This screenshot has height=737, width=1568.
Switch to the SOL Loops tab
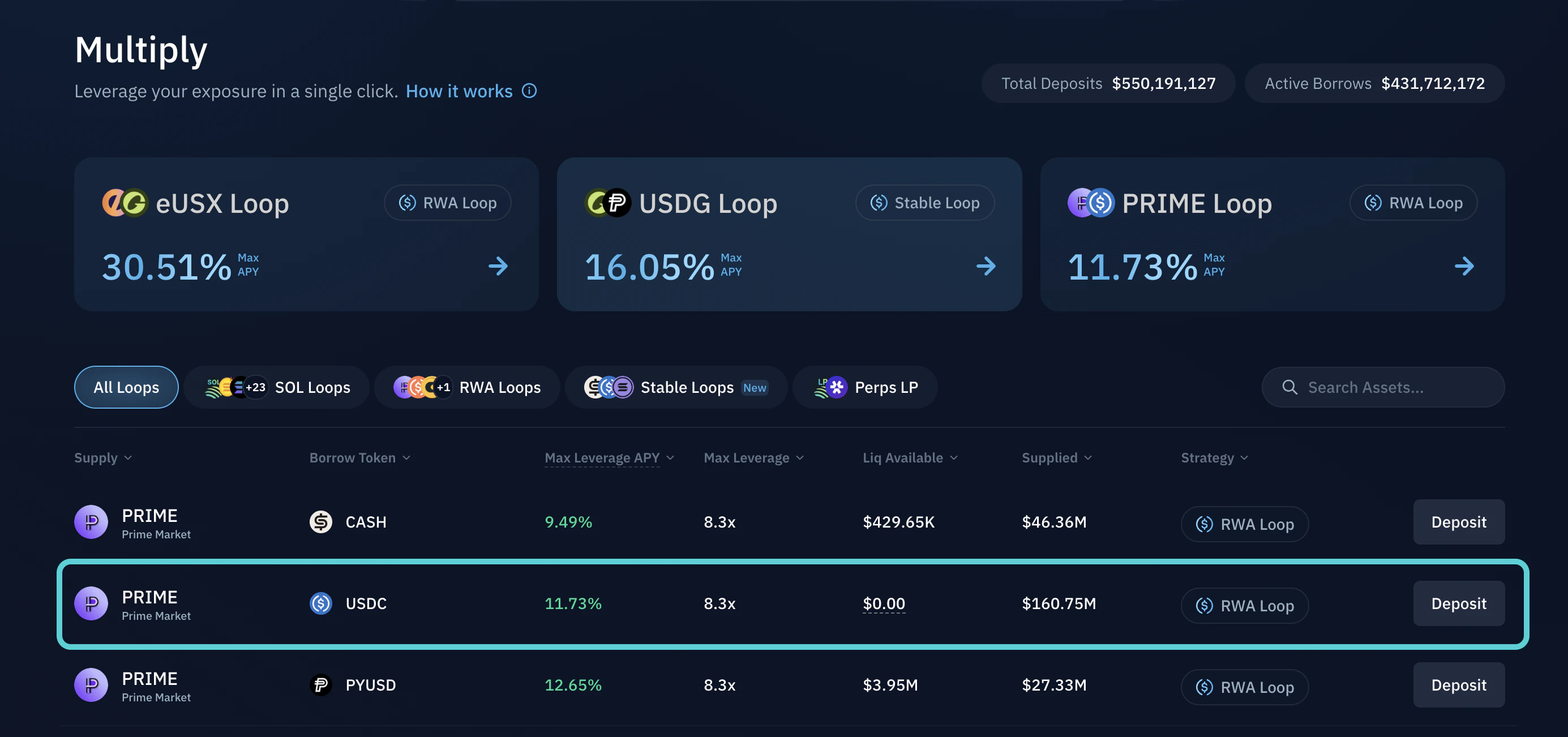(277, 387)
